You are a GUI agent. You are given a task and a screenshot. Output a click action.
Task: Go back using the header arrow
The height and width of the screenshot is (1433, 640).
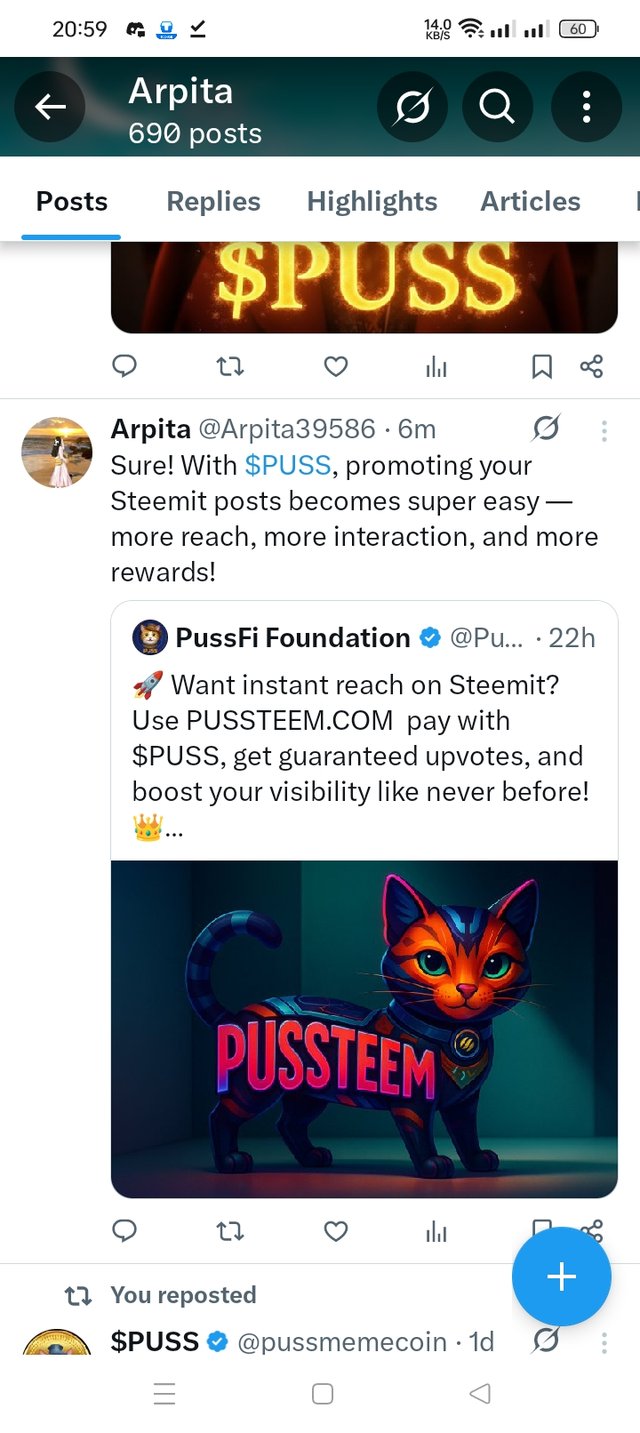(x=50, y=107)
